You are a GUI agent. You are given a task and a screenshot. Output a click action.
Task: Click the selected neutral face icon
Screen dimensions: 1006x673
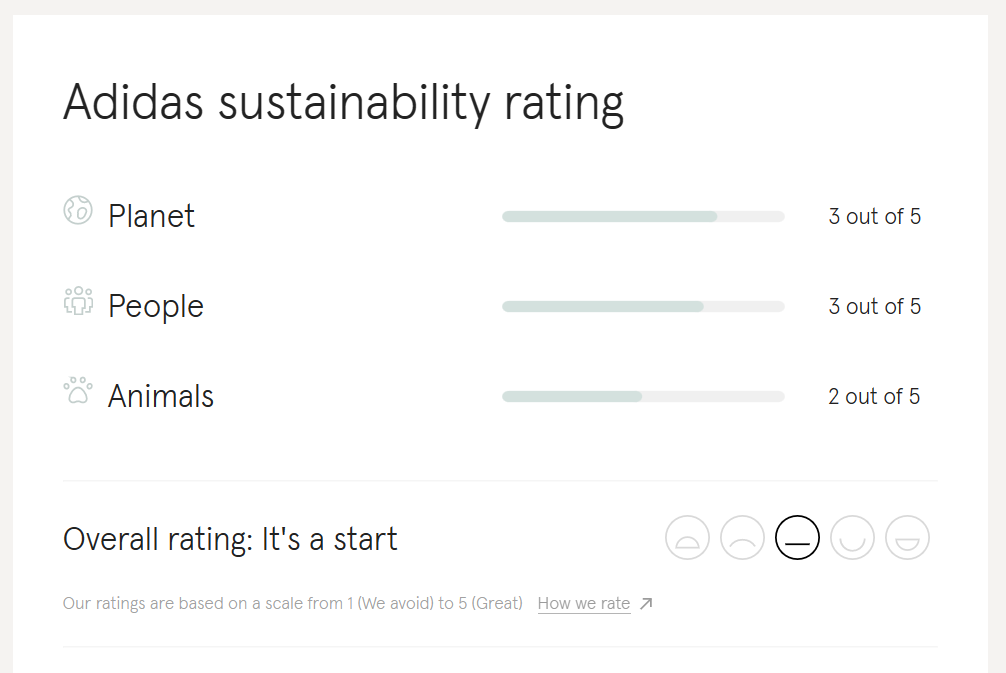(x=797, y=538)
